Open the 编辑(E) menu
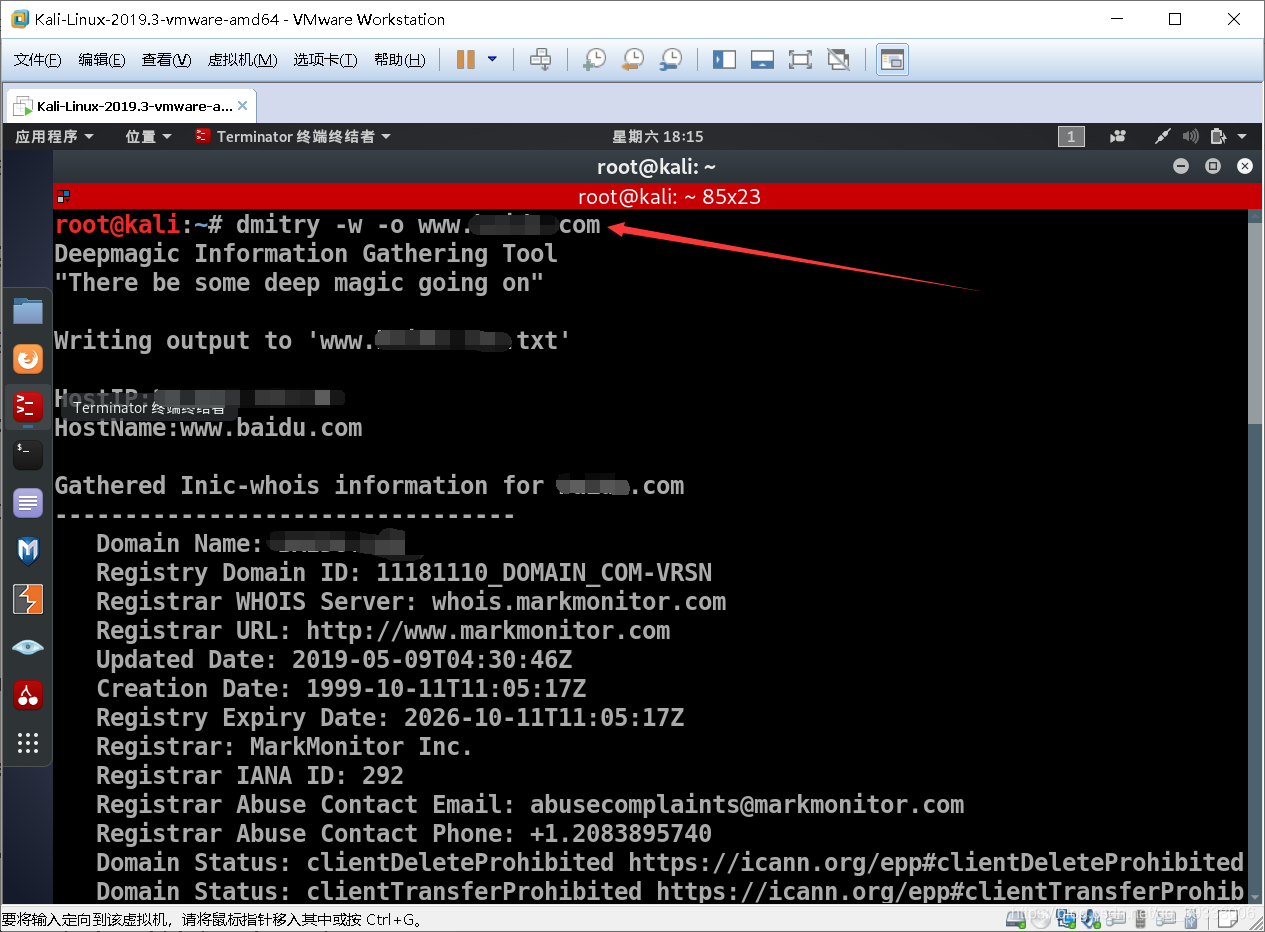Image resolution: width=1265 pixels, height=932 pixels. point(102,60)
